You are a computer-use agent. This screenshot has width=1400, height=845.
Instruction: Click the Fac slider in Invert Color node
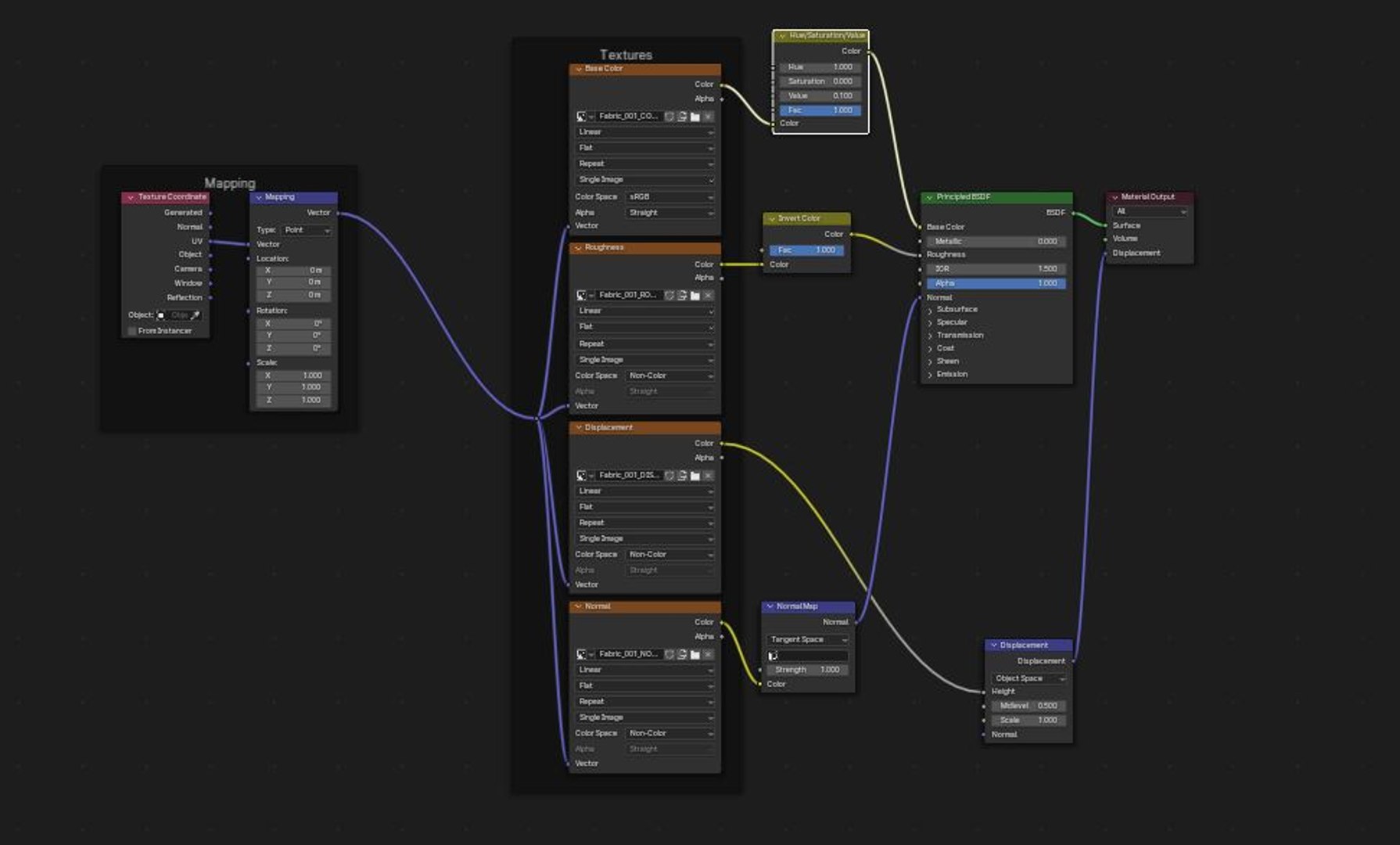pos(806,250)
